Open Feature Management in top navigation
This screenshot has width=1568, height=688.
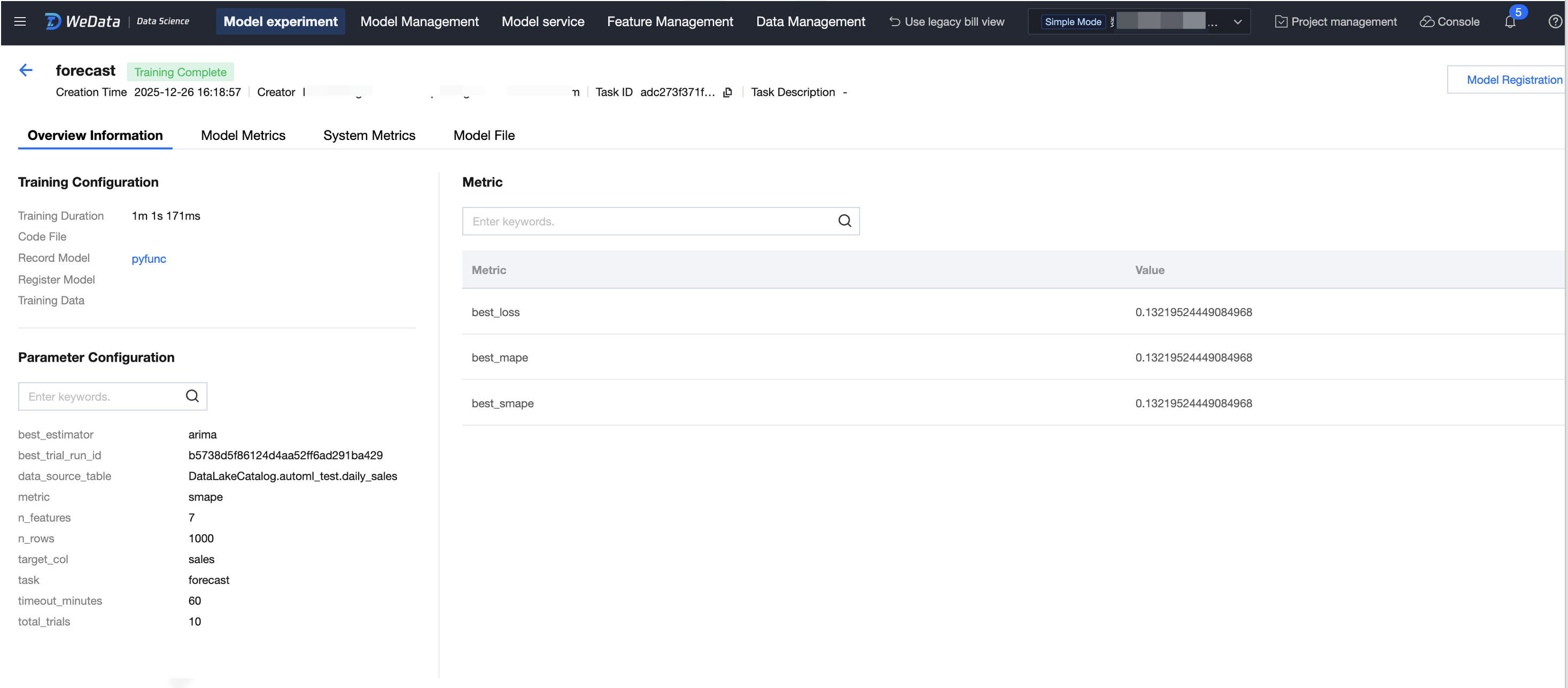[x=670, y=22]
